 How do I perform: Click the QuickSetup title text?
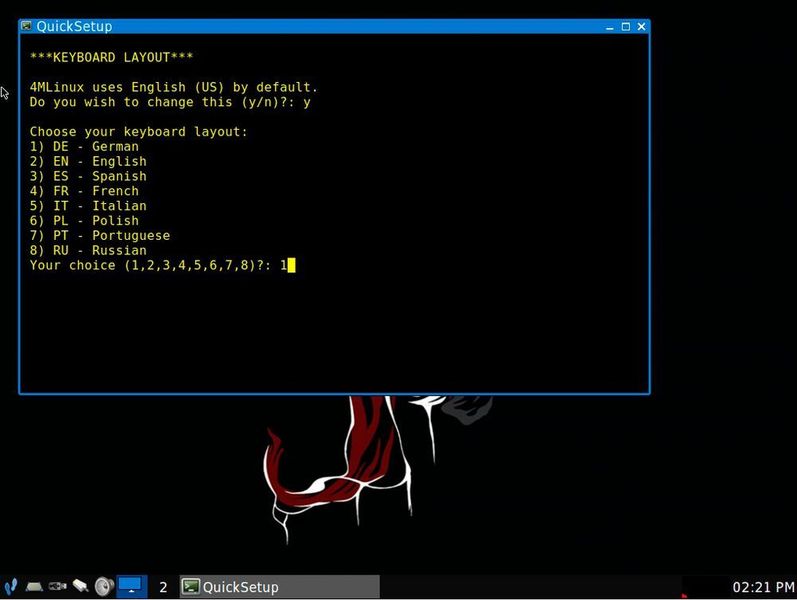pos(74,26)
